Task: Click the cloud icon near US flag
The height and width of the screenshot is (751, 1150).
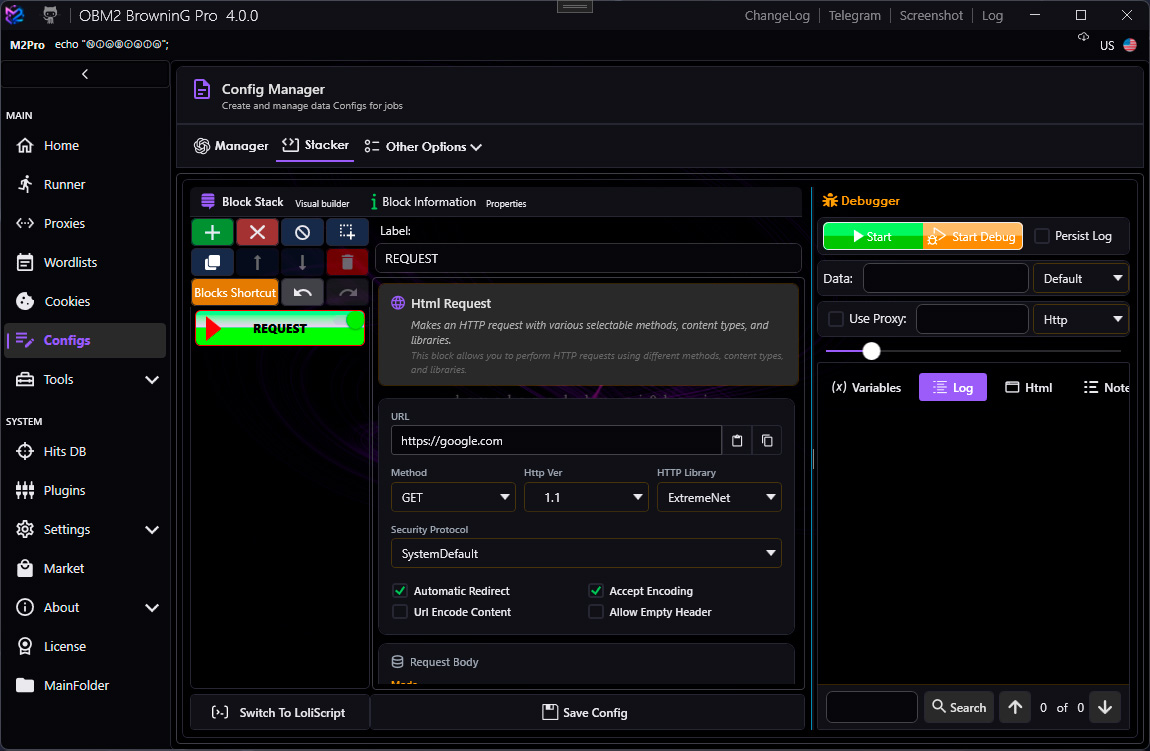Action: (x=1083, y=37)
